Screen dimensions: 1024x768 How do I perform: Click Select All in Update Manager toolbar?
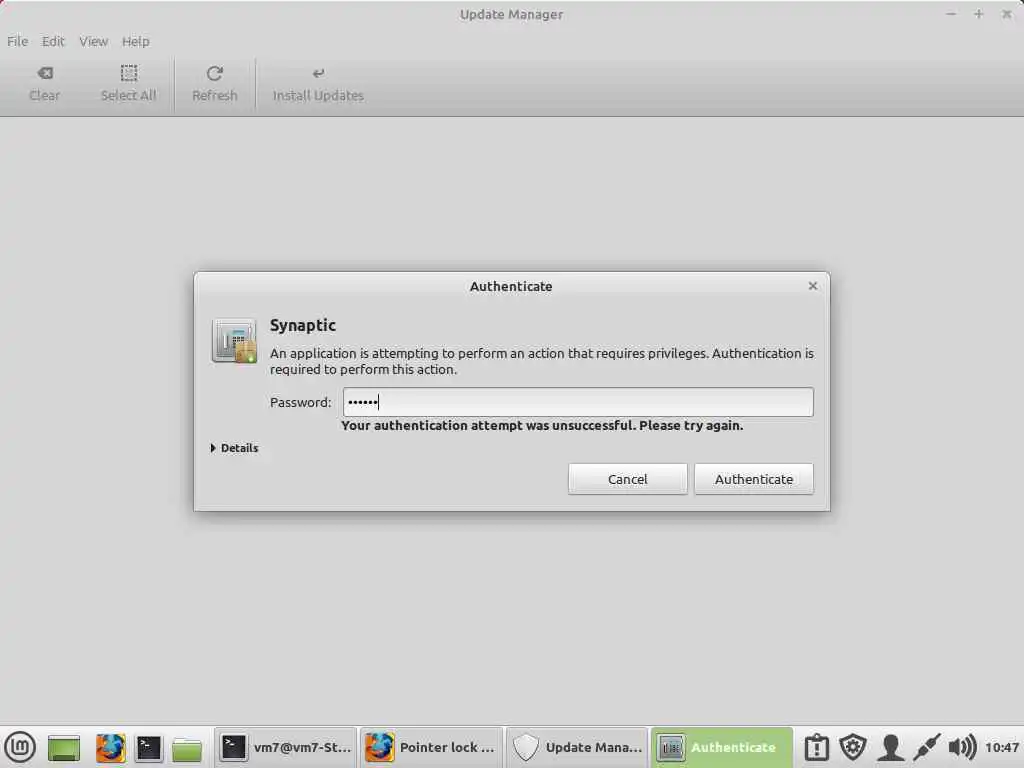[128, 84]
